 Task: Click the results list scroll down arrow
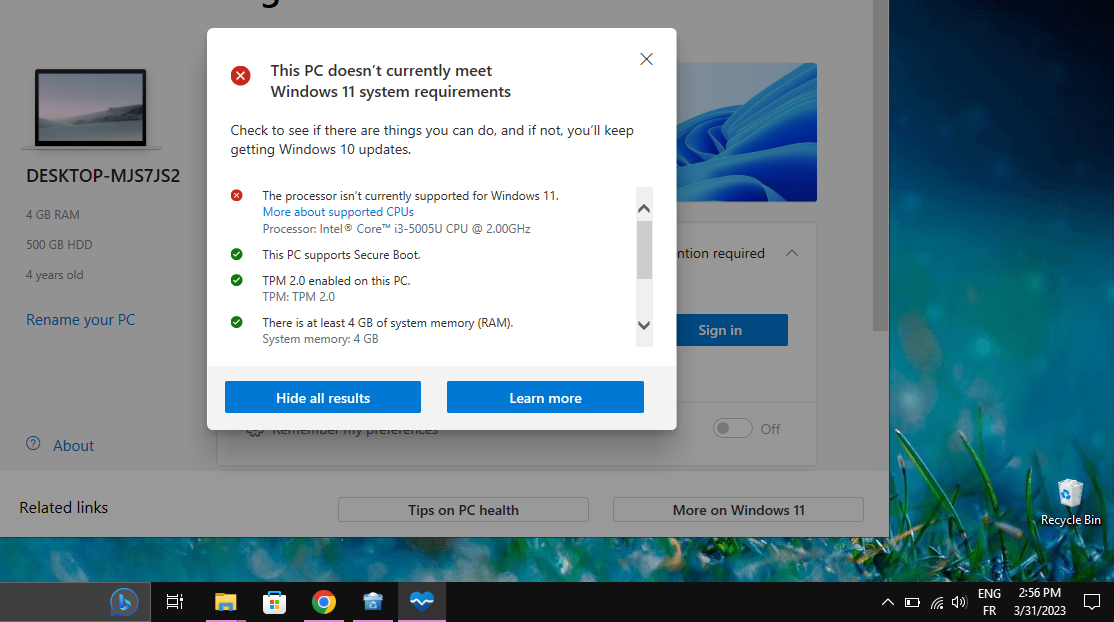point(644,326)
